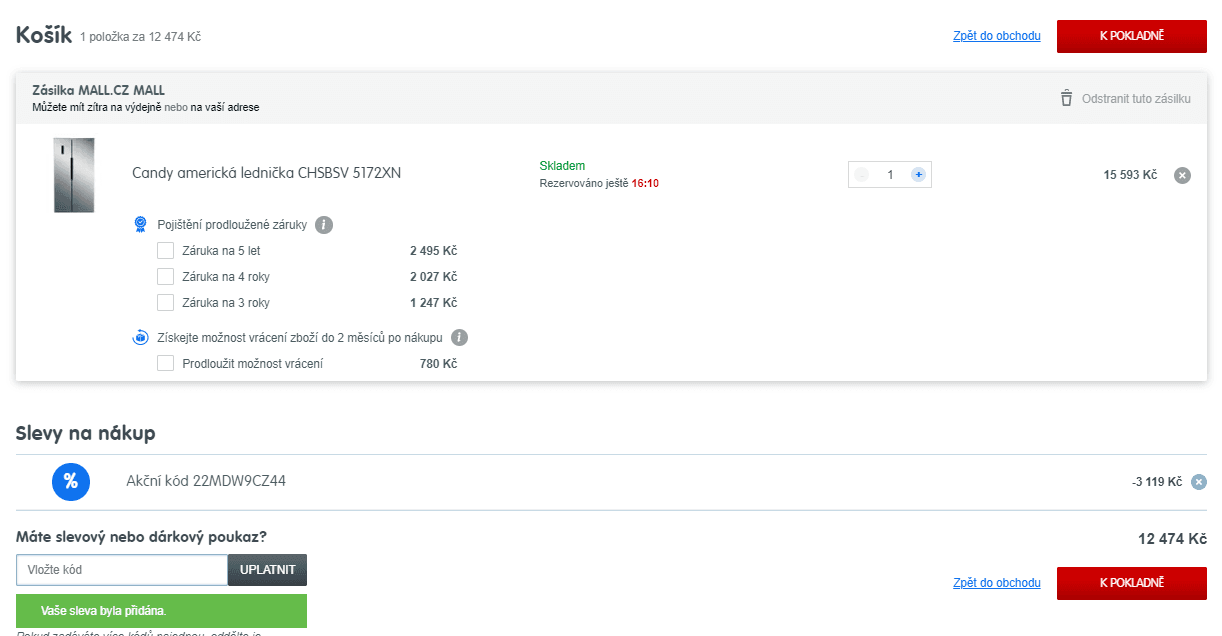
Task: Click the Slevy na nákup heading
Action: coord(86,433)
